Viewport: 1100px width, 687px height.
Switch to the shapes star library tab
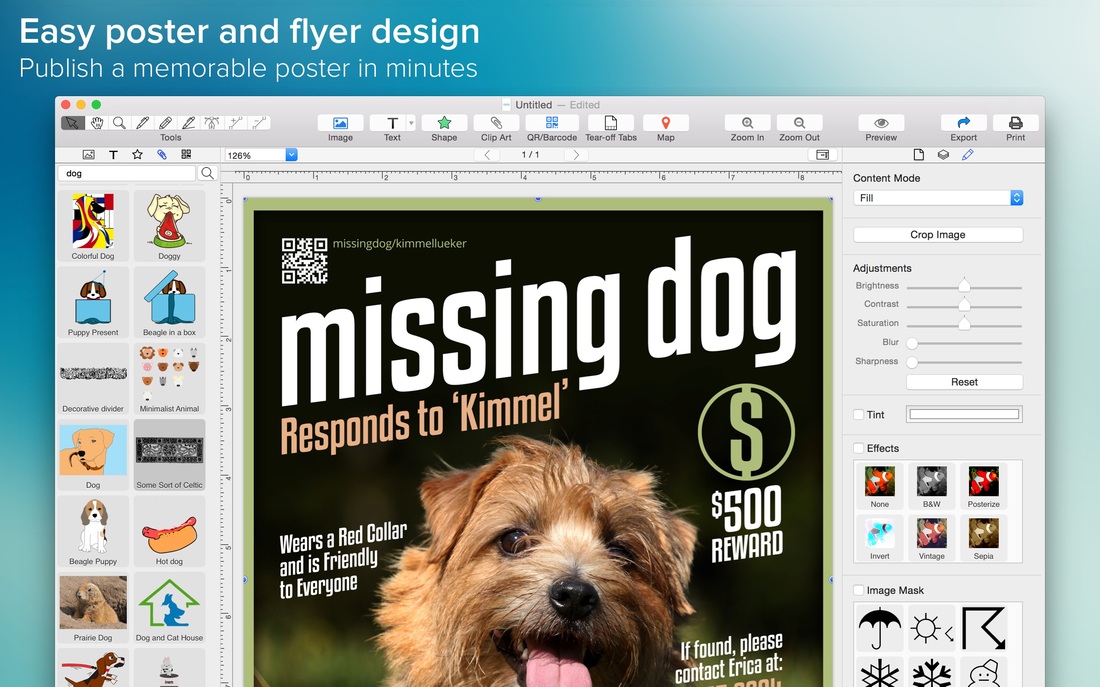click(x=138, y=154)
